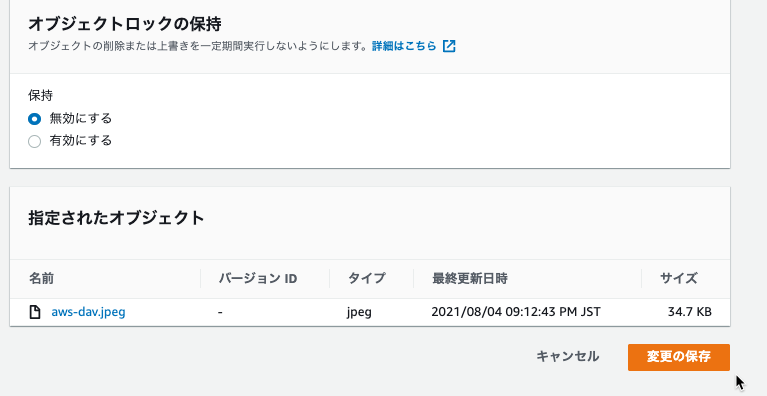
Task: Click the file icon beside aws-dav.jpeg
Action: click(x=35, y=312)
